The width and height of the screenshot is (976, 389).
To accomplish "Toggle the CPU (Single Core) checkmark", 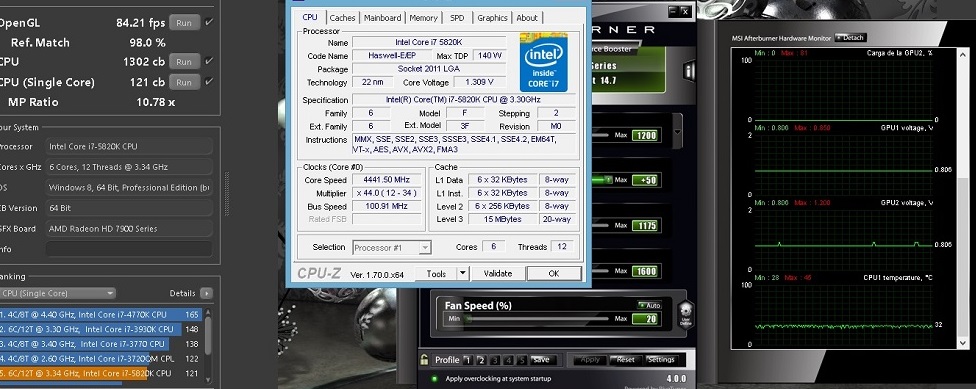I will point(209,82).
